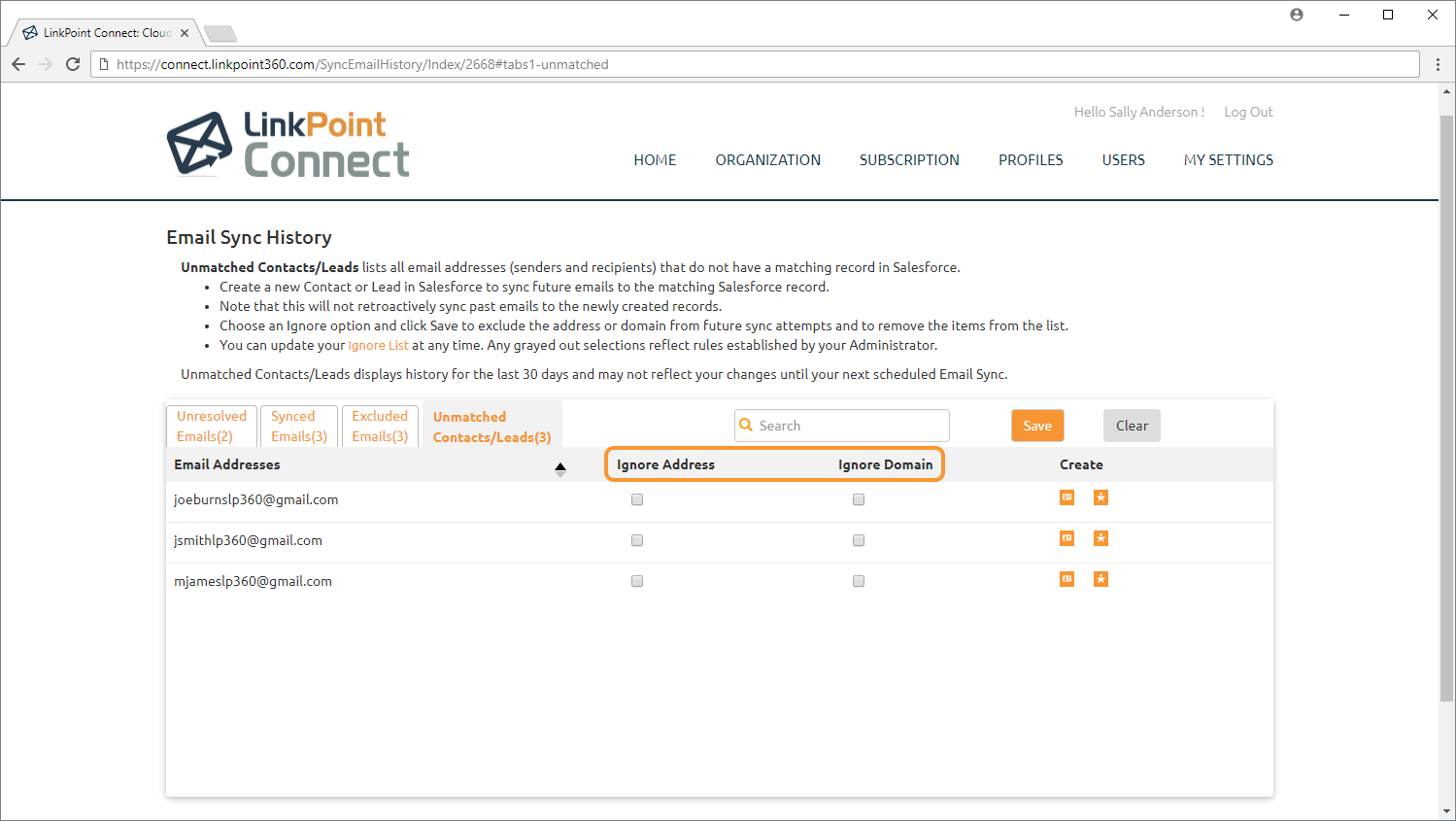Select the jsmithlp360@gmail.com address text
The width and height of the screenshot is (1456, 821).
point(248,540)
